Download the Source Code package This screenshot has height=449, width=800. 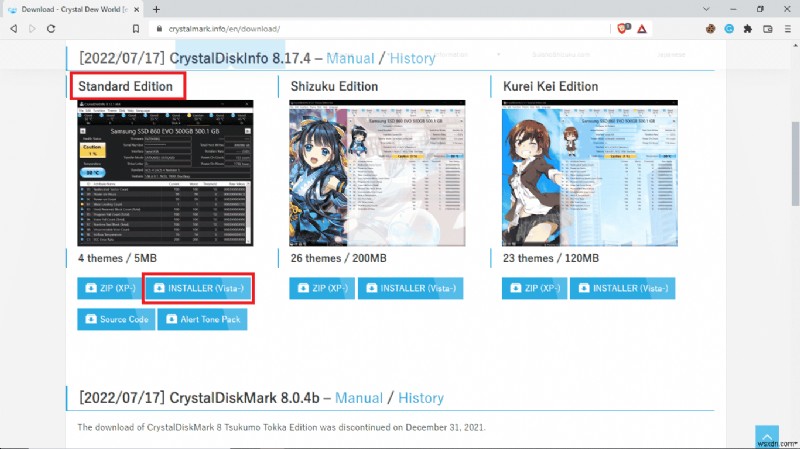coord(116,319)
